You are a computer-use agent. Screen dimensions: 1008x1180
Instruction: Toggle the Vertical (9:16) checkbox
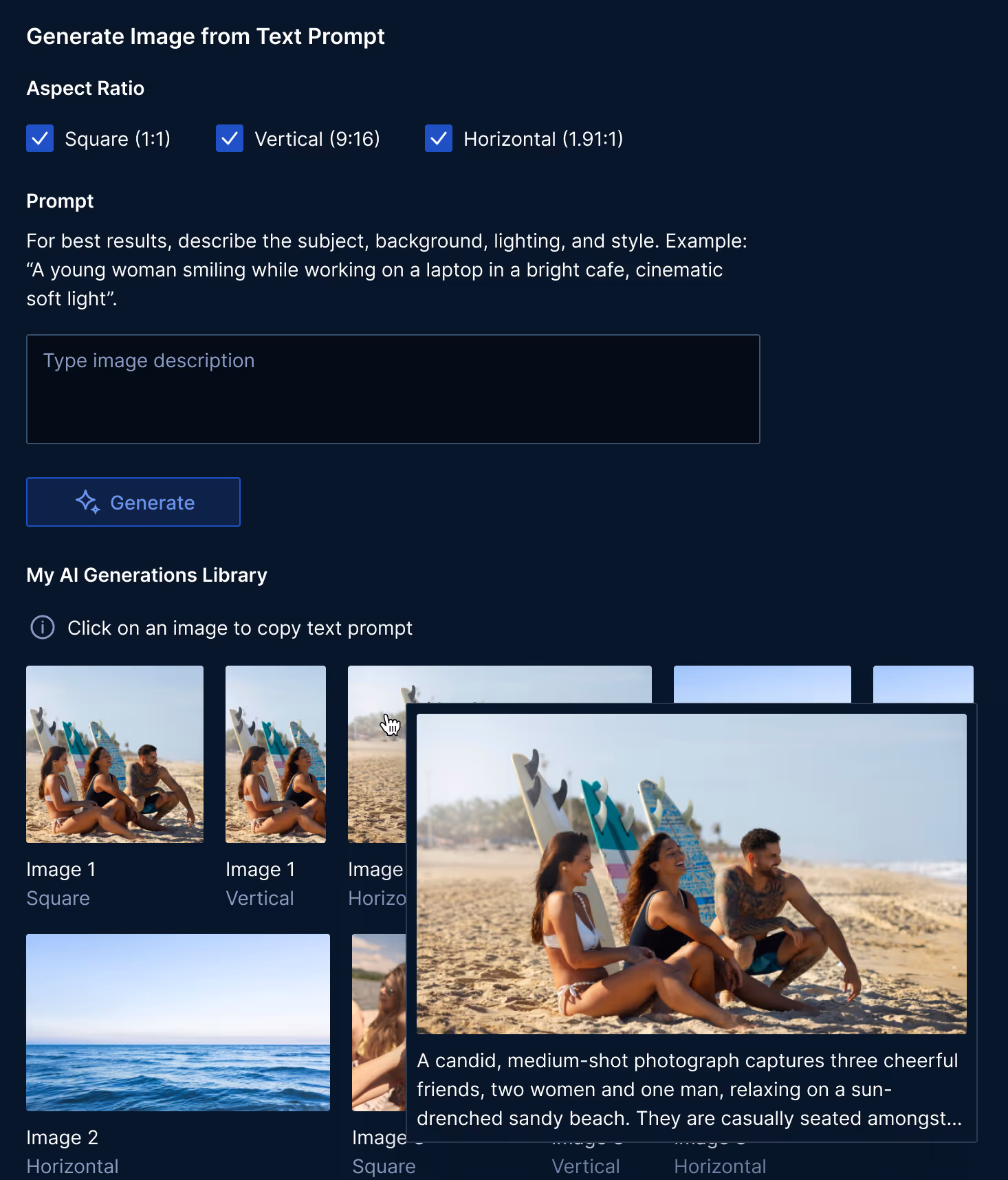pyautogui.click(x=230, y=138)
